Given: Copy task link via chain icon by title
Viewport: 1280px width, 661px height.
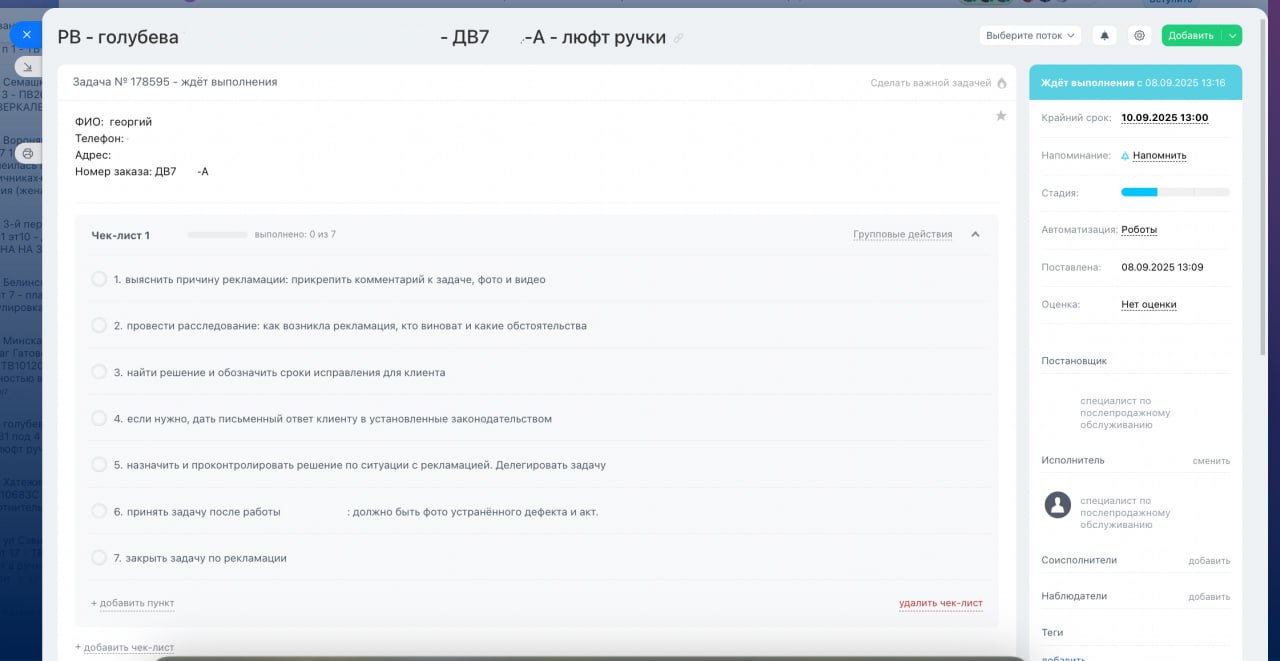Looking at the screenshot, I should point(679,38).
